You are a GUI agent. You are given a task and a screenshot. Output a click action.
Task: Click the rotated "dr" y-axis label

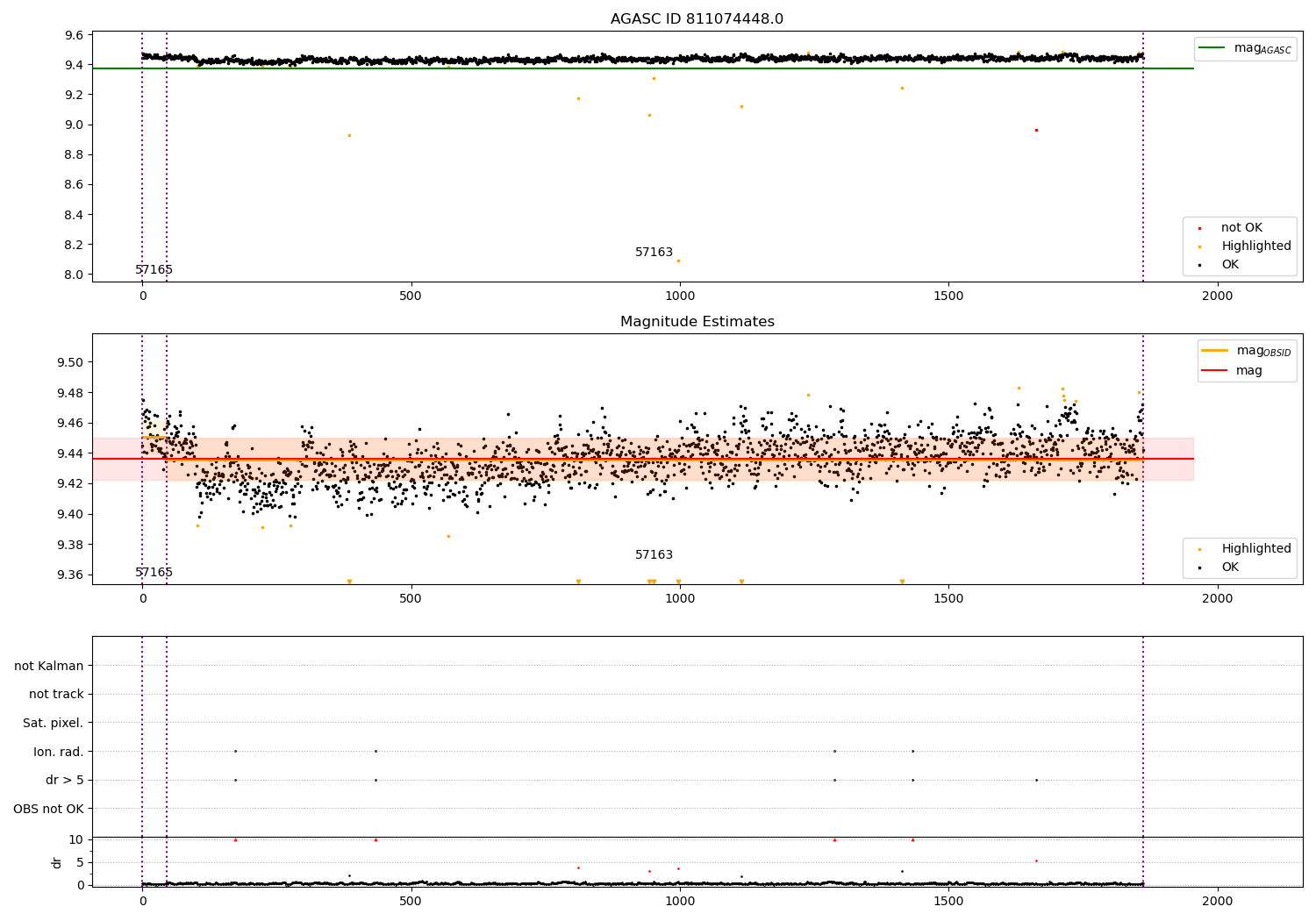[x=57, y=862]
